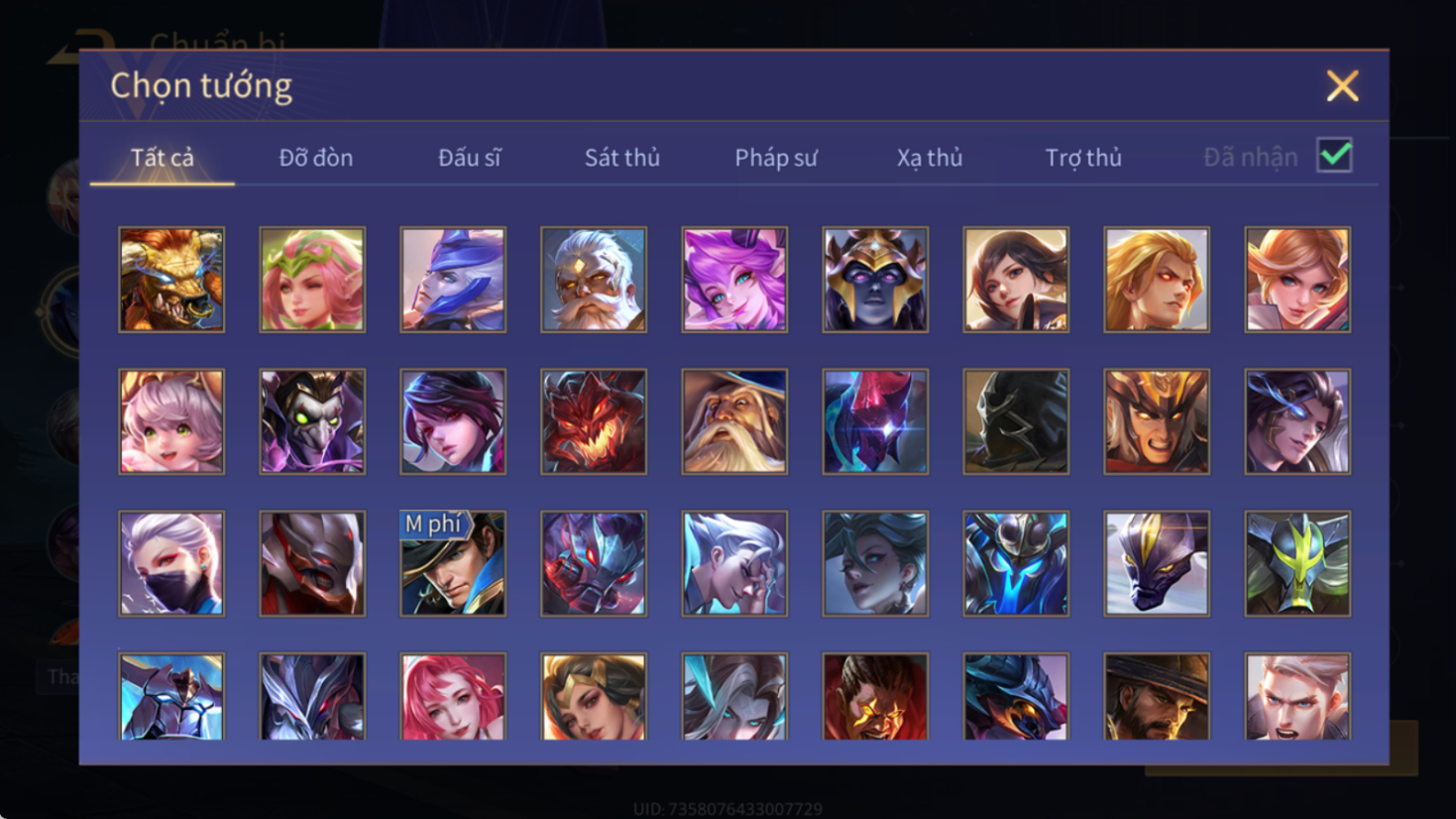Choose the white-bearded old man with forehead gem

(x=594, y=280)
